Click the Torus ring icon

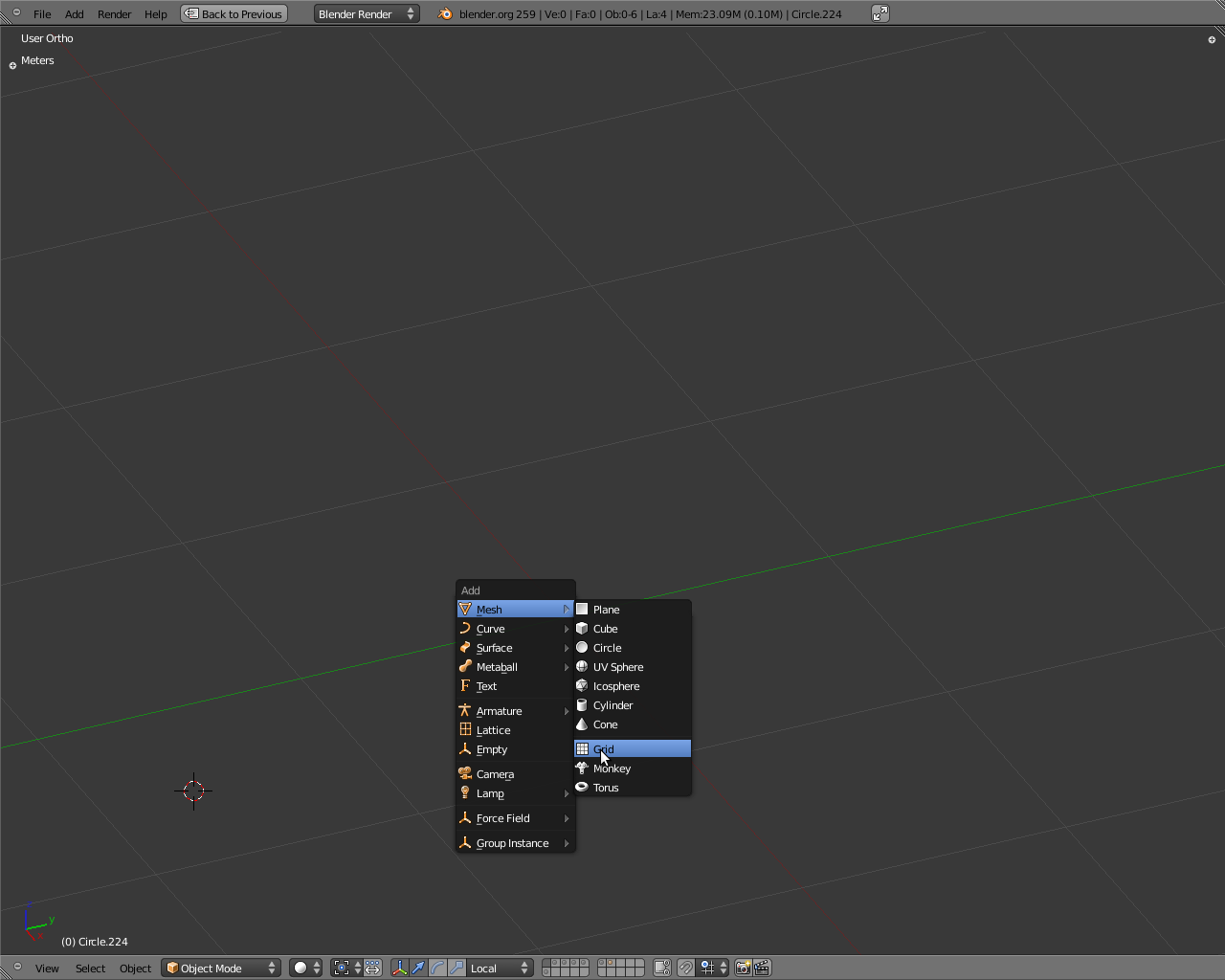582,787
